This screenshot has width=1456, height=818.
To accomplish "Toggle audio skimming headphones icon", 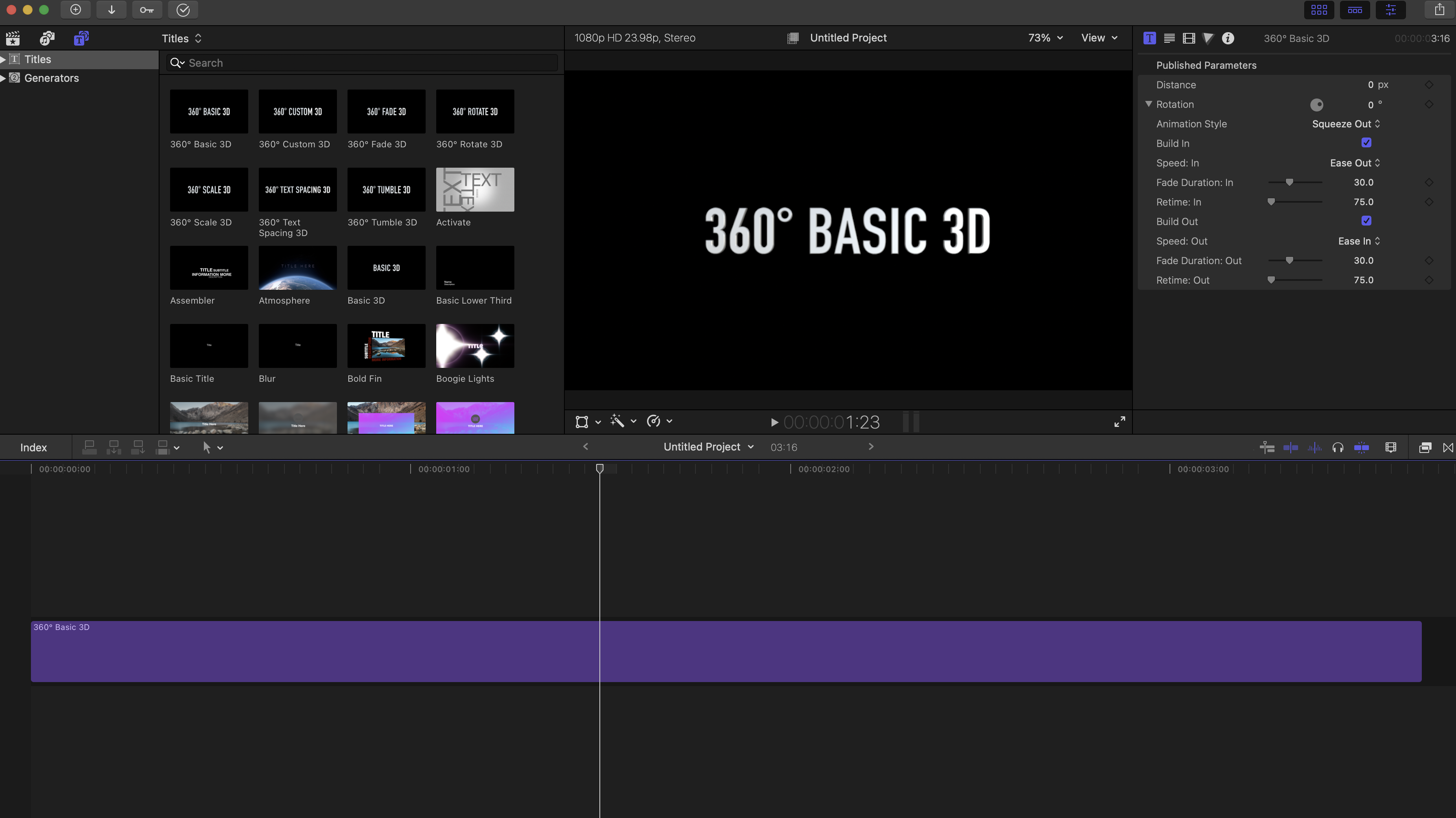I will [1337, 448].
